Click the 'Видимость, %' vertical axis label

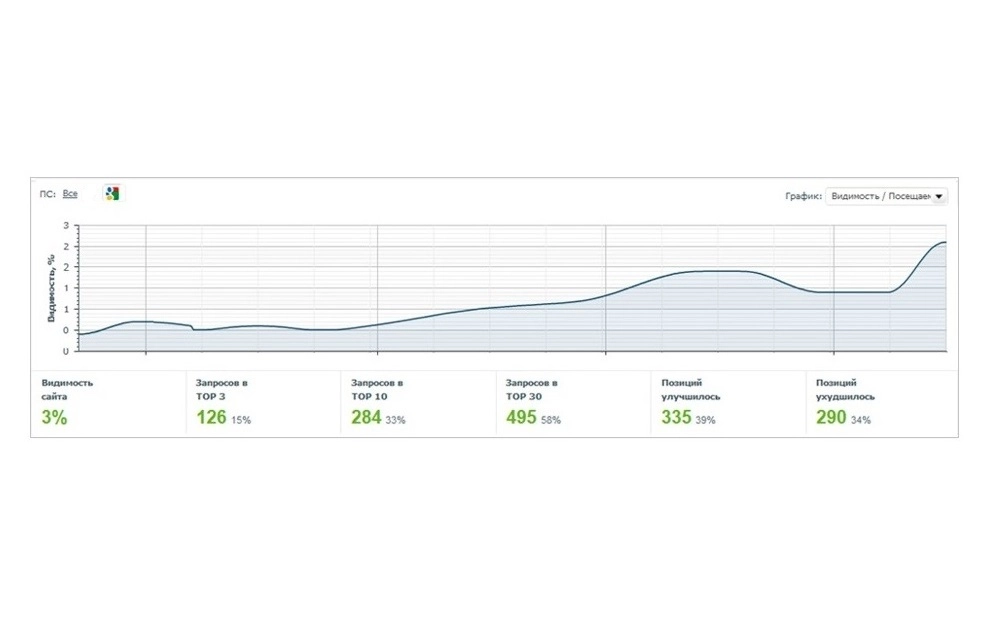51,288
